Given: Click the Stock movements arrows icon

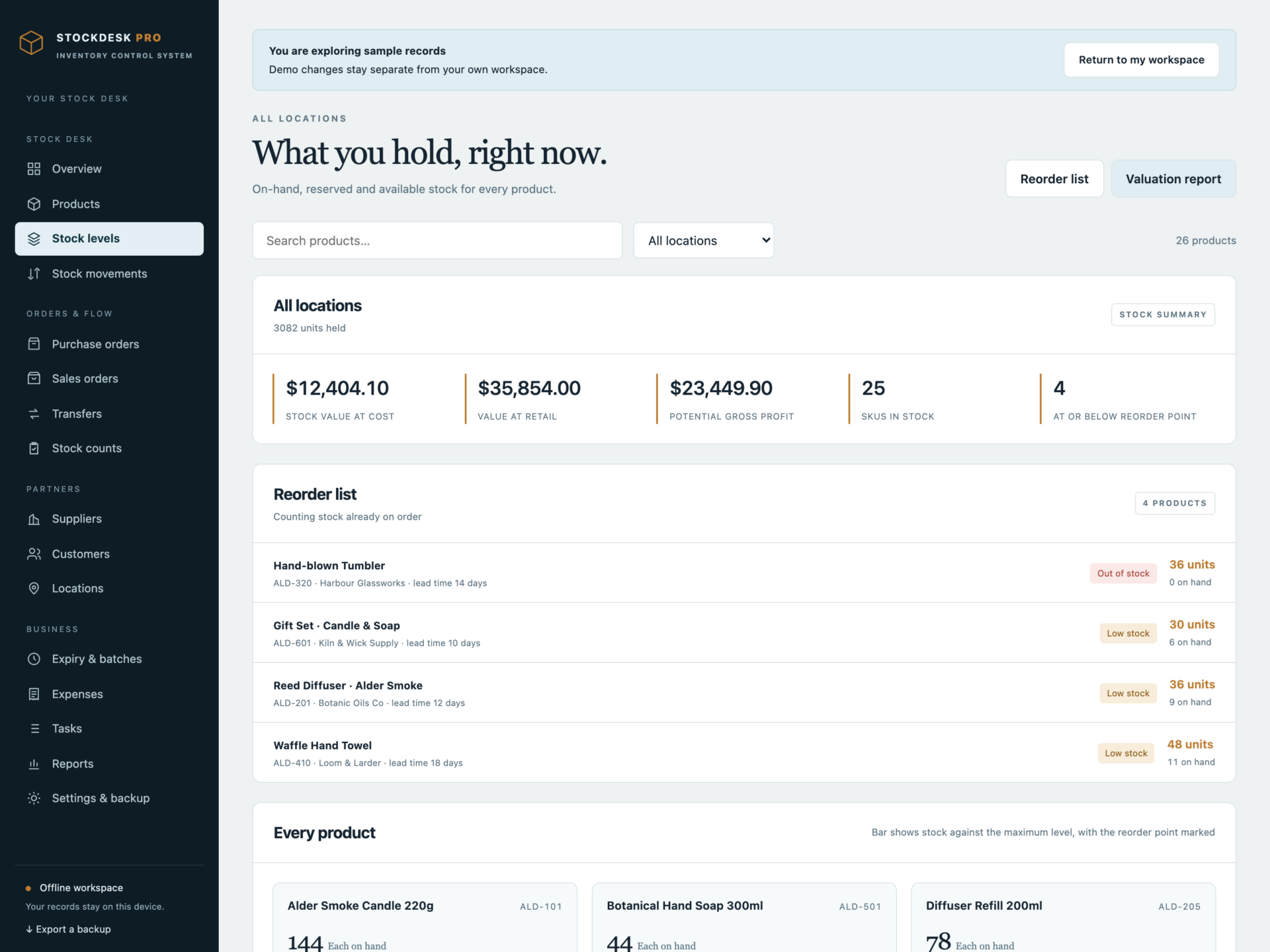Looking at the screenshot, I should coord(34,274).
